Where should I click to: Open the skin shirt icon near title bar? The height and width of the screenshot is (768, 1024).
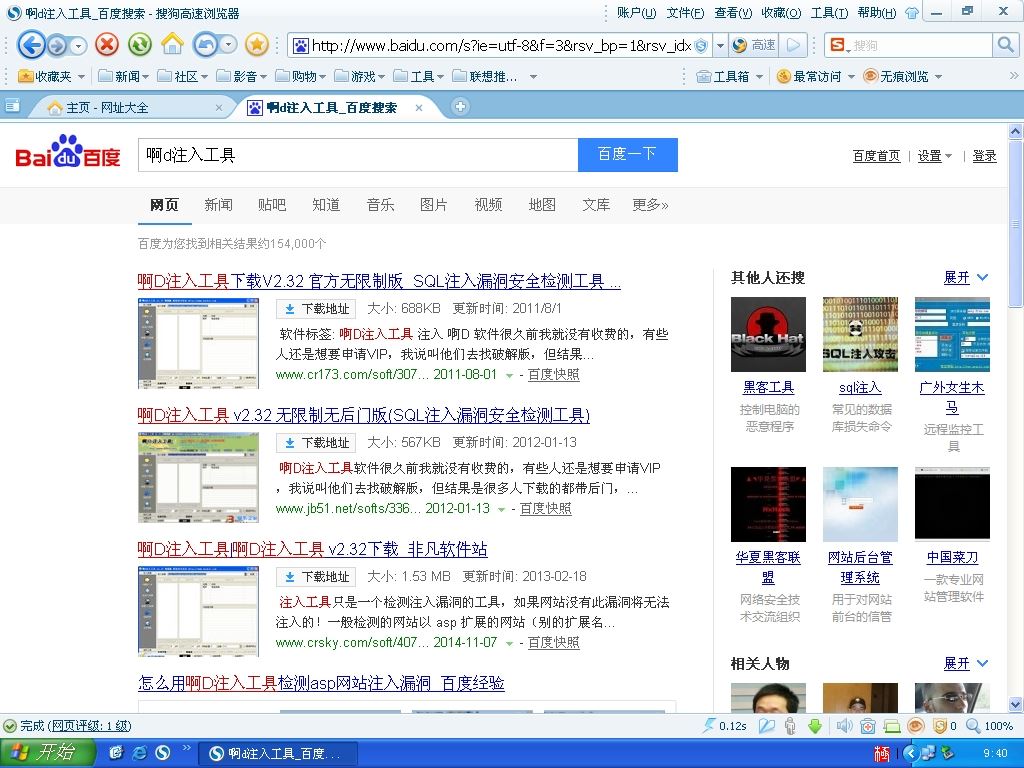click(912, 13)
